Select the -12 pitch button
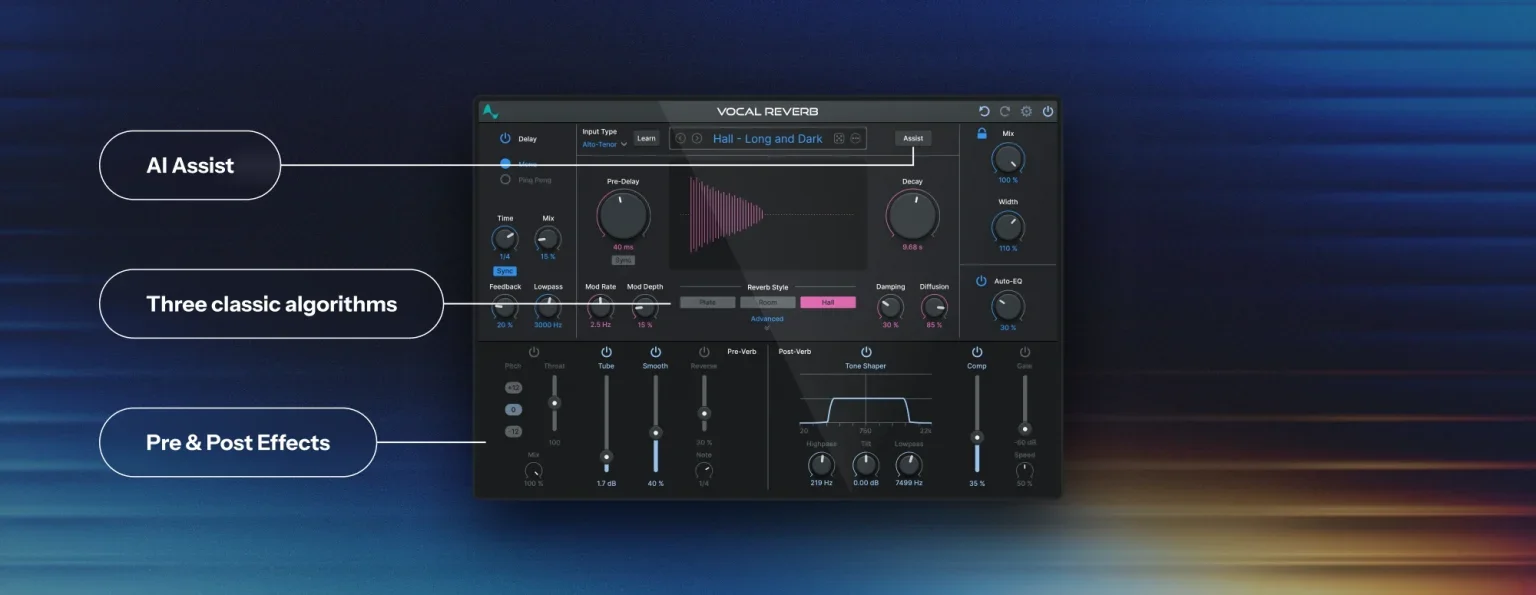Screen dimensions: 1536x595 point(513,432)
